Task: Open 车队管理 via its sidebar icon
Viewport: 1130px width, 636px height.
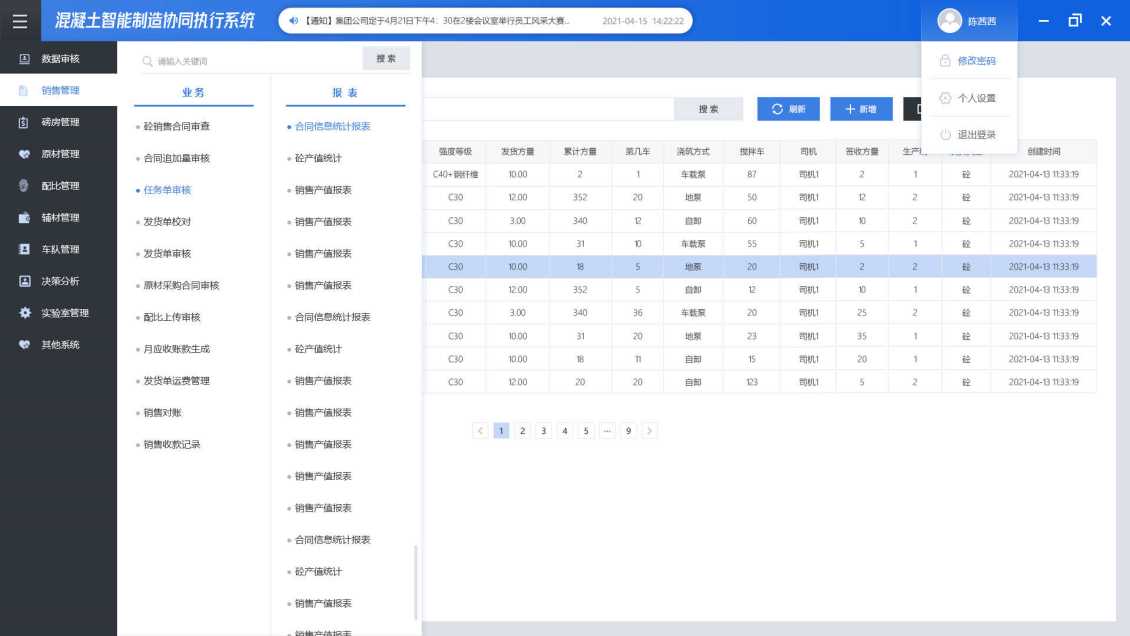Action: (25, 249)
